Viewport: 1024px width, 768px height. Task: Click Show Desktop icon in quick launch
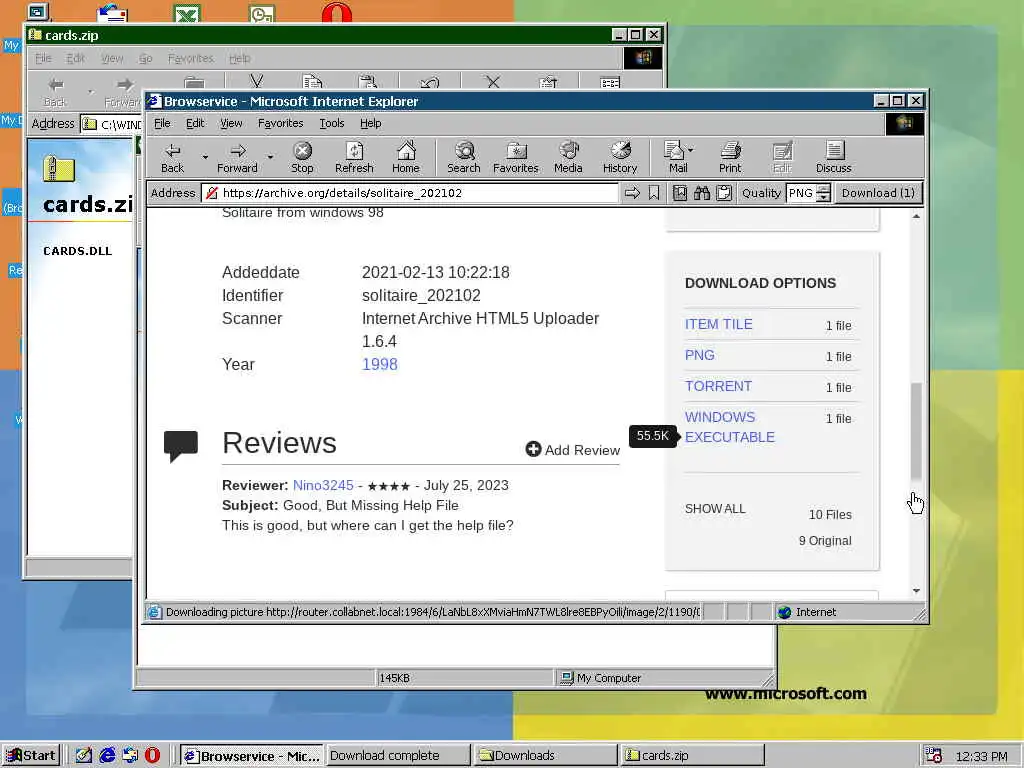pyautogui.click(x=84, y=755)
